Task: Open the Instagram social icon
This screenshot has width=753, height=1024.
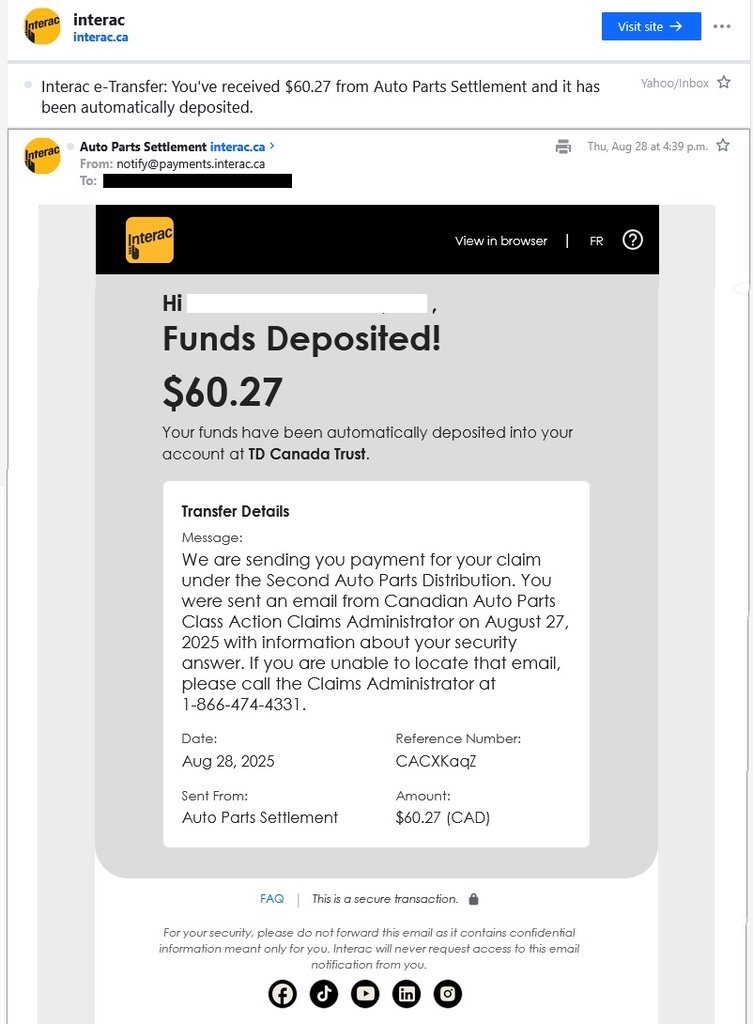Action: click(x=448, y=993)
